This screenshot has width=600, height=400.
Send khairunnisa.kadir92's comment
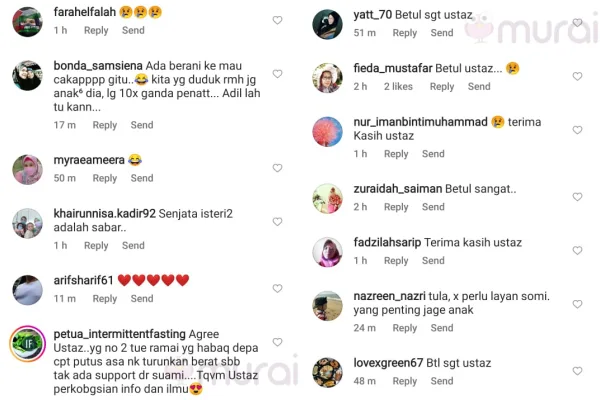click(133, 245)
